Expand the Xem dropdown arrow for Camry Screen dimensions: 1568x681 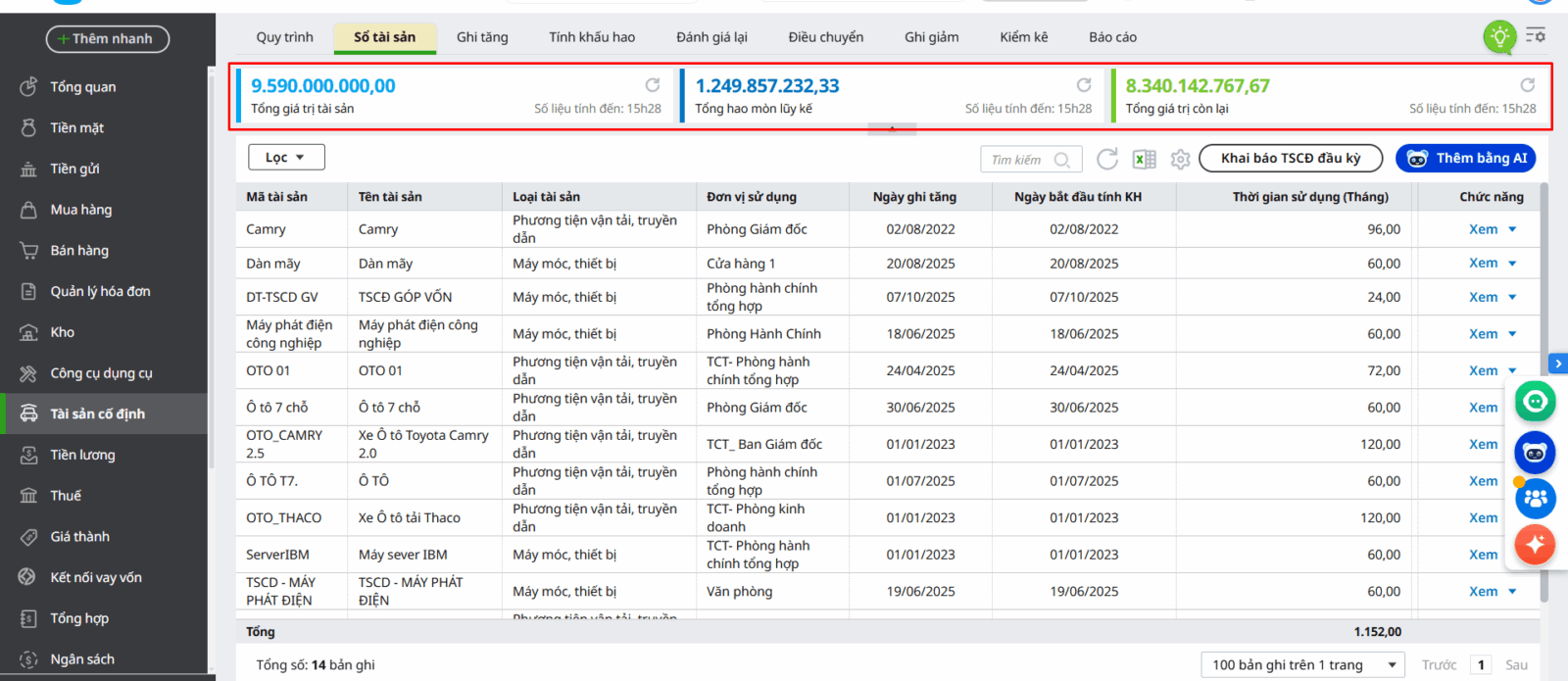tap(1512, 229)
